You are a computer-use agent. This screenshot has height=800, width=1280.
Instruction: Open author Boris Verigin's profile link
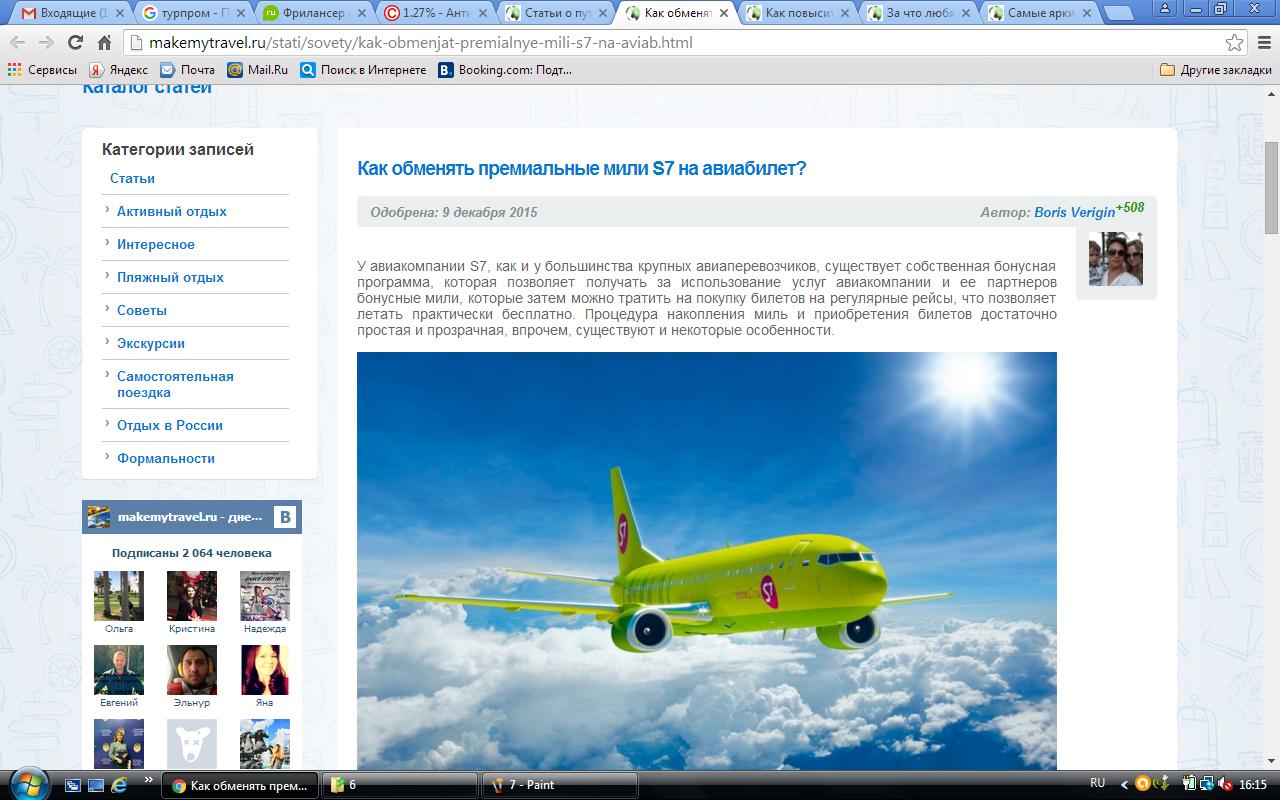1074,212
